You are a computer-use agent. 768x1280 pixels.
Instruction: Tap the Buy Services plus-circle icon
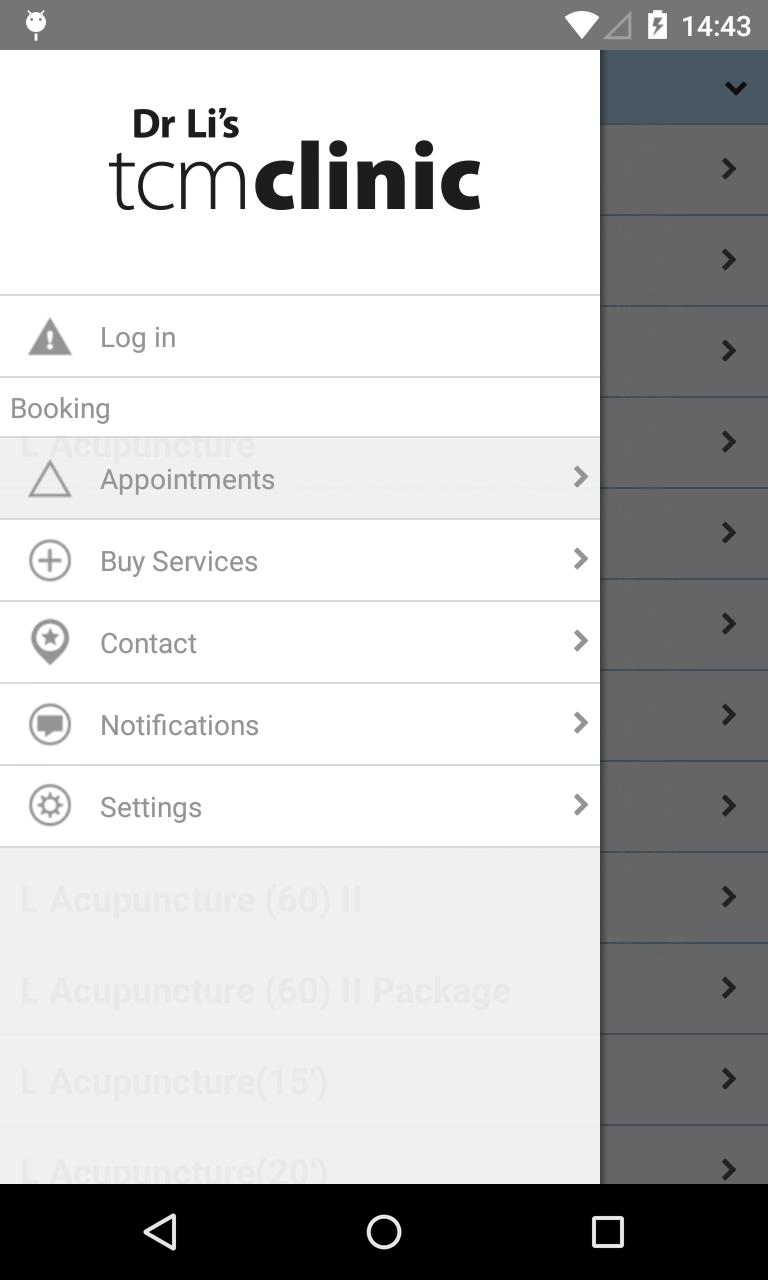(50, 560)
